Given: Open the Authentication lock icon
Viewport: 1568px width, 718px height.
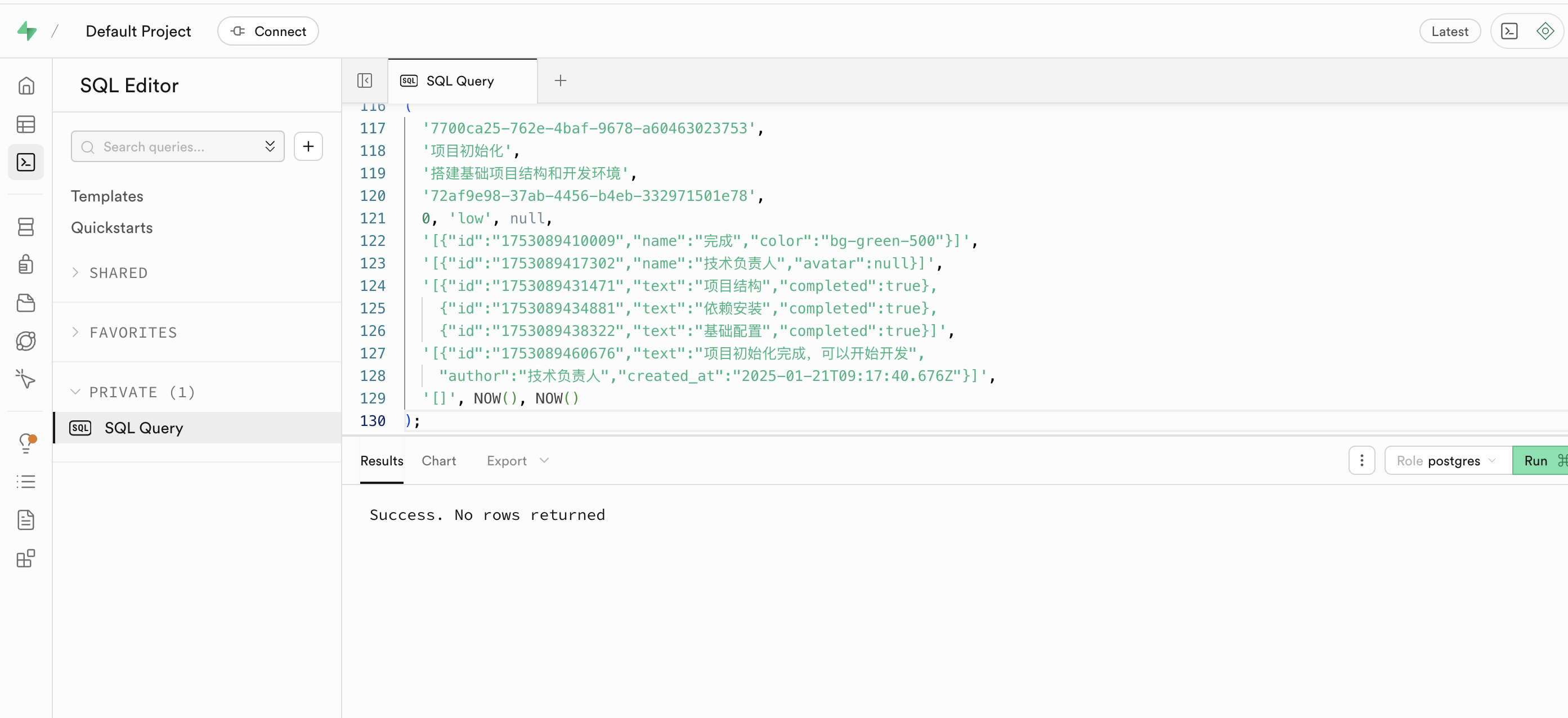Looking at the screenshot, I should pyautogui.click(x=25, y=264).
